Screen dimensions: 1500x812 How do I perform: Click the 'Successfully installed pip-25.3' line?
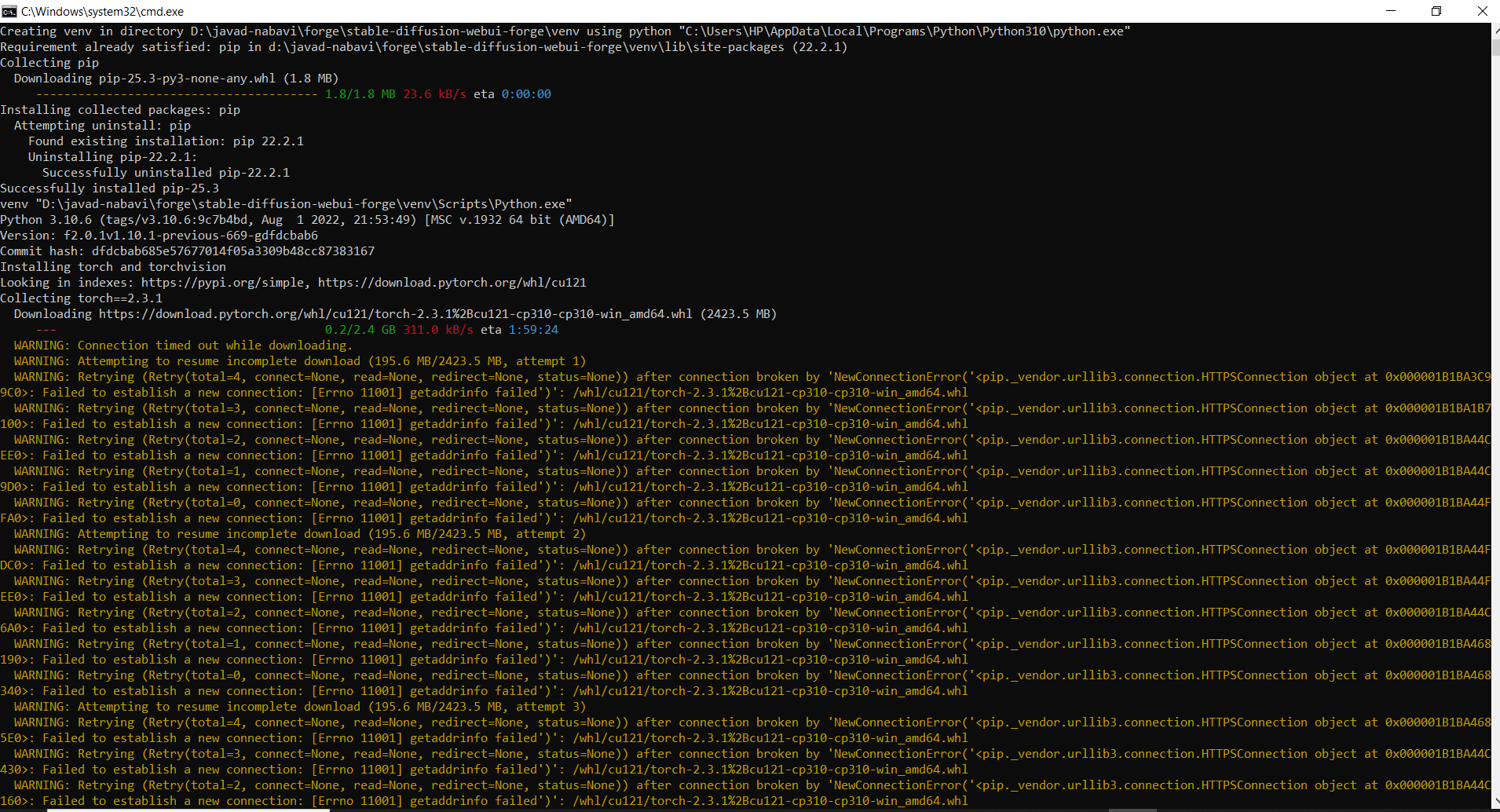pos(109,188)
